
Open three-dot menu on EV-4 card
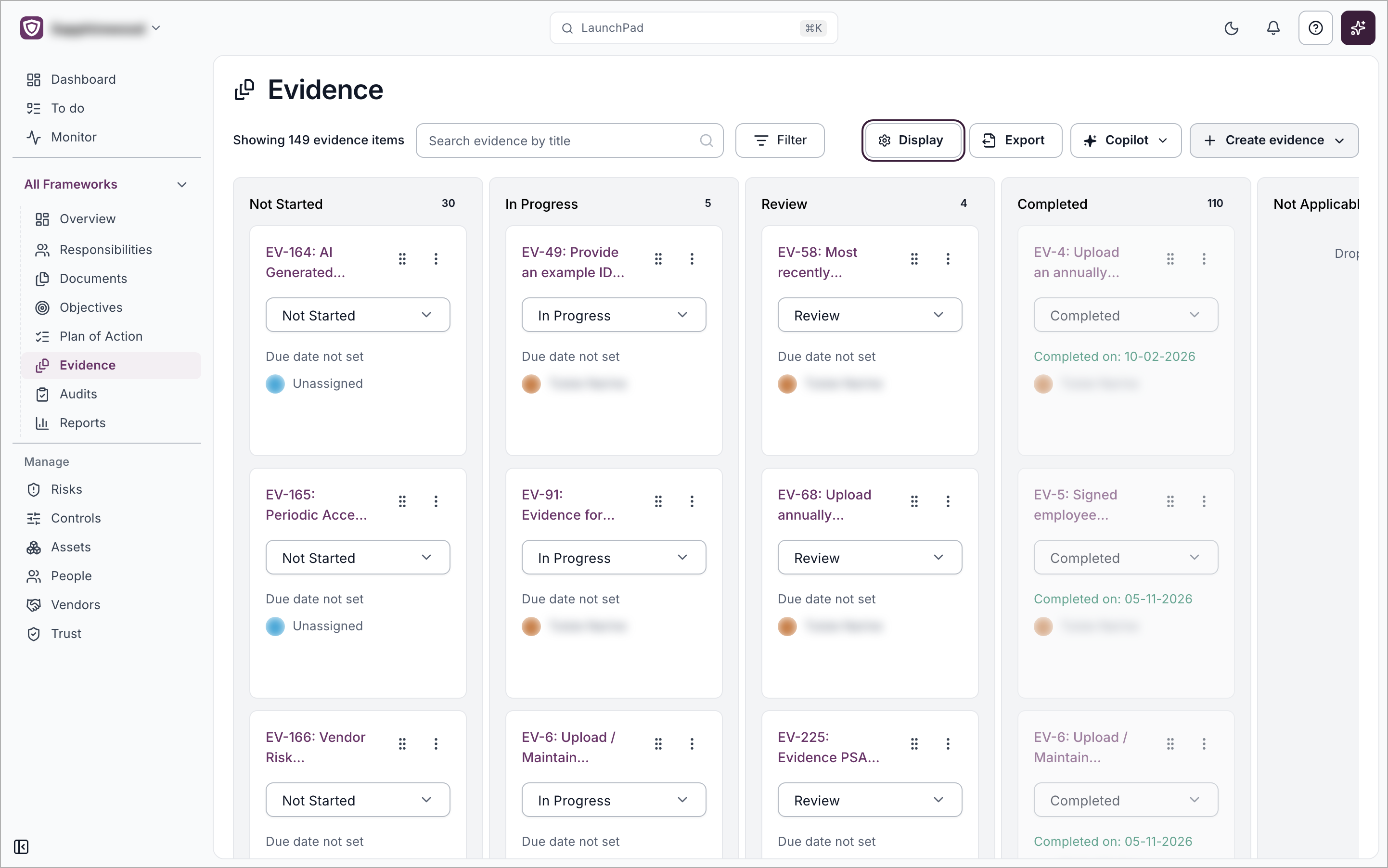tap(1204, 259)
